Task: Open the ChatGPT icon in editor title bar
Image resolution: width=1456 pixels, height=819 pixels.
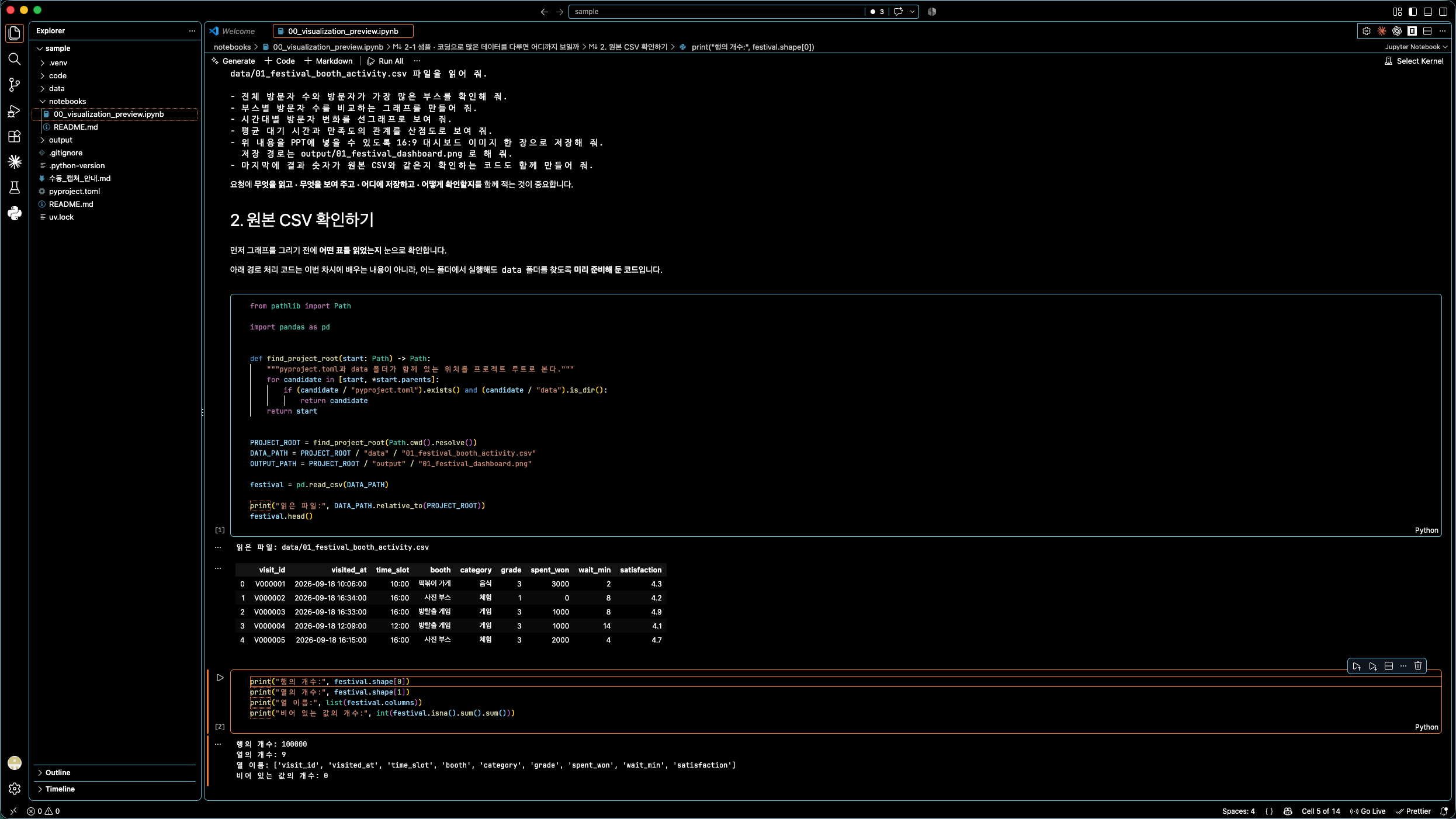Action: pyautogui.click(x=1397, y=31)
